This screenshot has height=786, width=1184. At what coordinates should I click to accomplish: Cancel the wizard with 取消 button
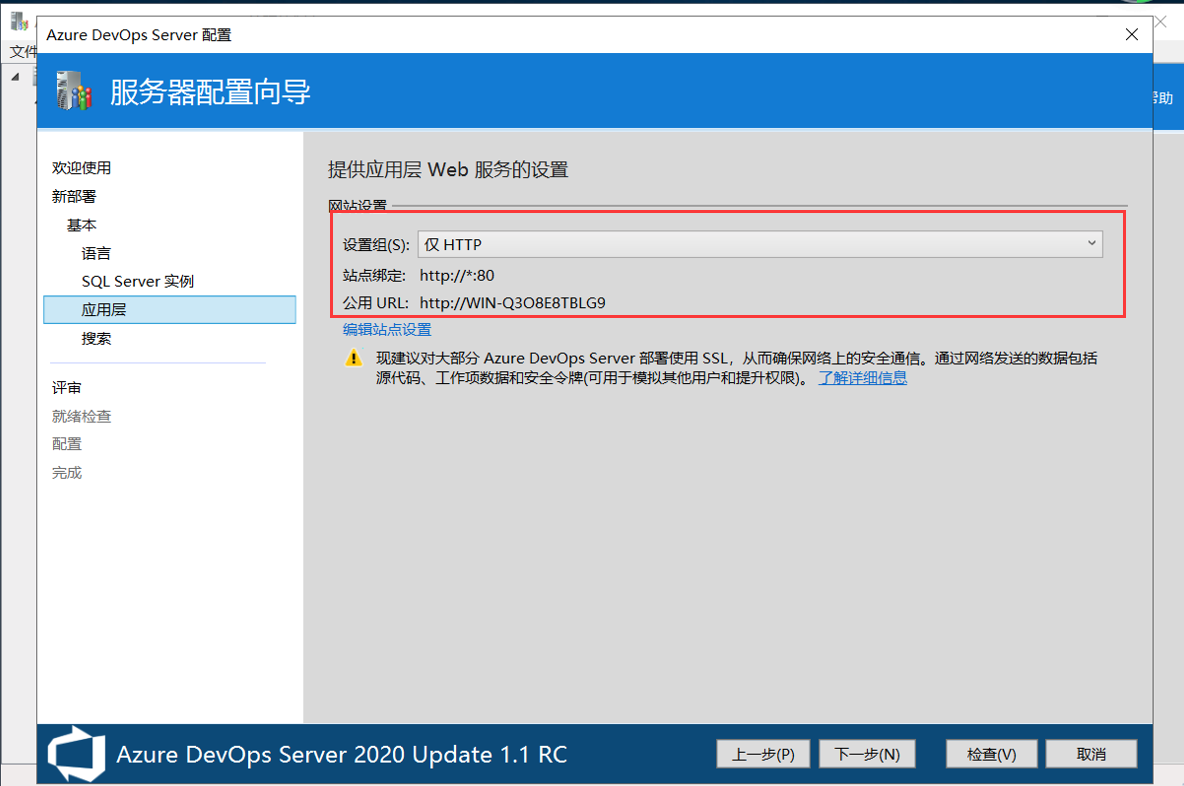pos(1091,754)
